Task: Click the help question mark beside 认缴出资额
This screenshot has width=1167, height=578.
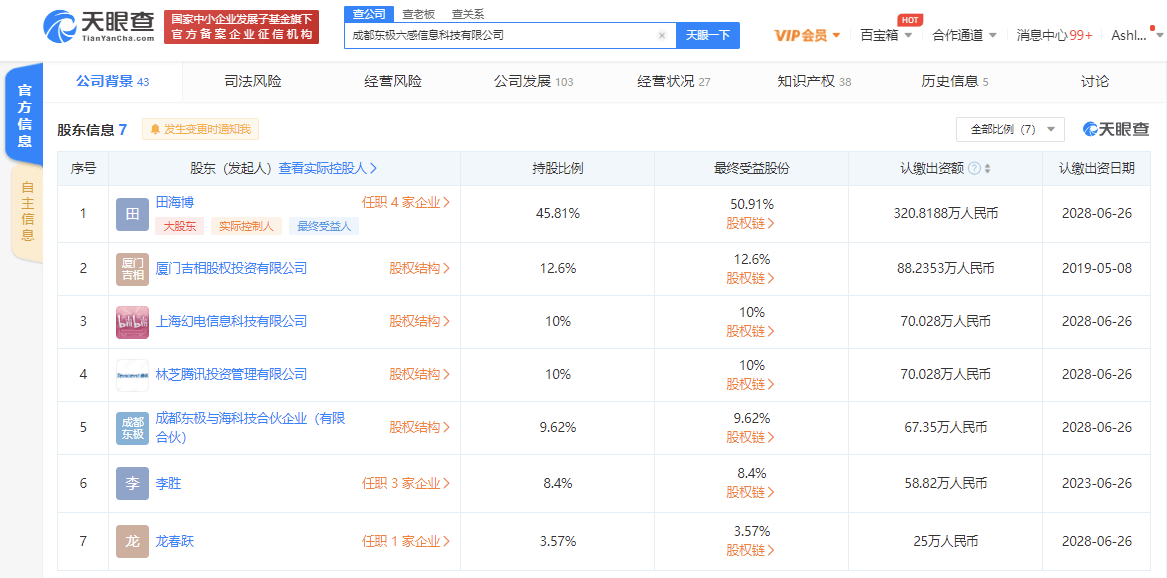Action: point(974,169)
